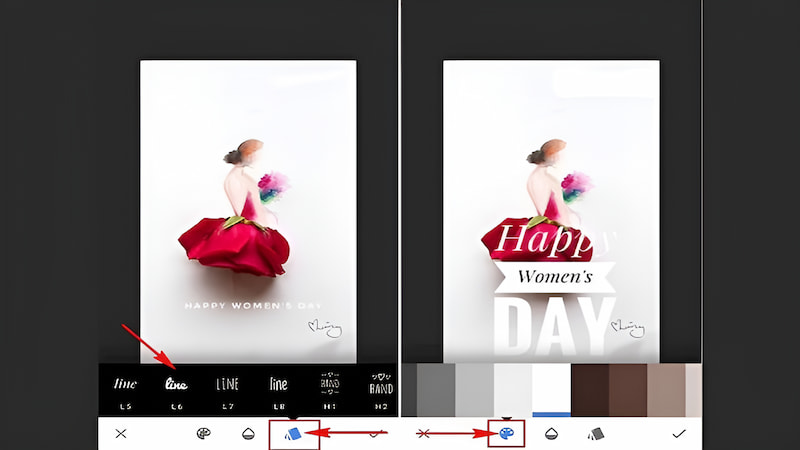Pick the off-white color swatch
This screenshot has width=800, height=450.
coord(513,390)
